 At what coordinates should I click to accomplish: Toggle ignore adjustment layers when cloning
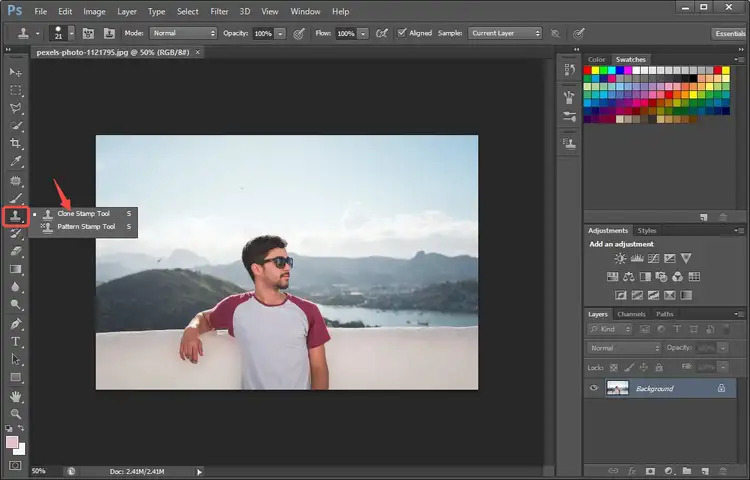click(555, 33)
